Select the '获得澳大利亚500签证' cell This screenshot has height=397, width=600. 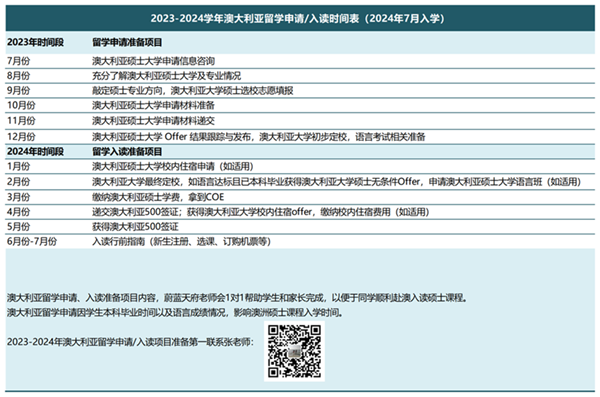(x=135, y=226)
